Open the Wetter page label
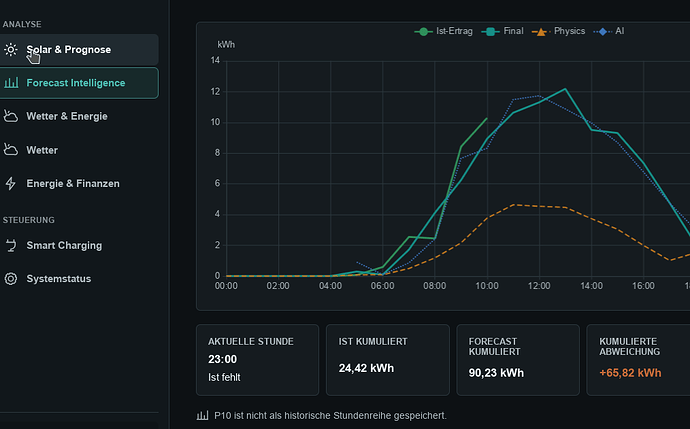Screen dimensions: 690x429 (42, 150)
